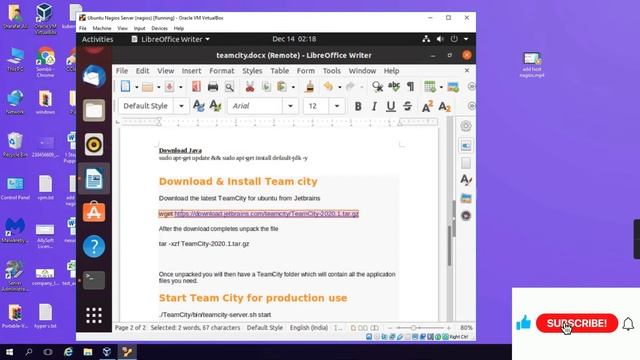The image size is (640, 360).
Task: Activate Clone Formatting paintbrush
Action: [x=310, y=87]
